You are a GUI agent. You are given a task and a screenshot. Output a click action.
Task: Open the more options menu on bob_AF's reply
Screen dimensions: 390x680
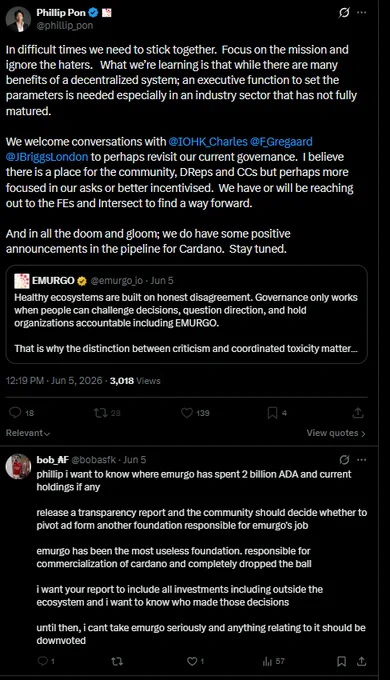click(361, 460)
